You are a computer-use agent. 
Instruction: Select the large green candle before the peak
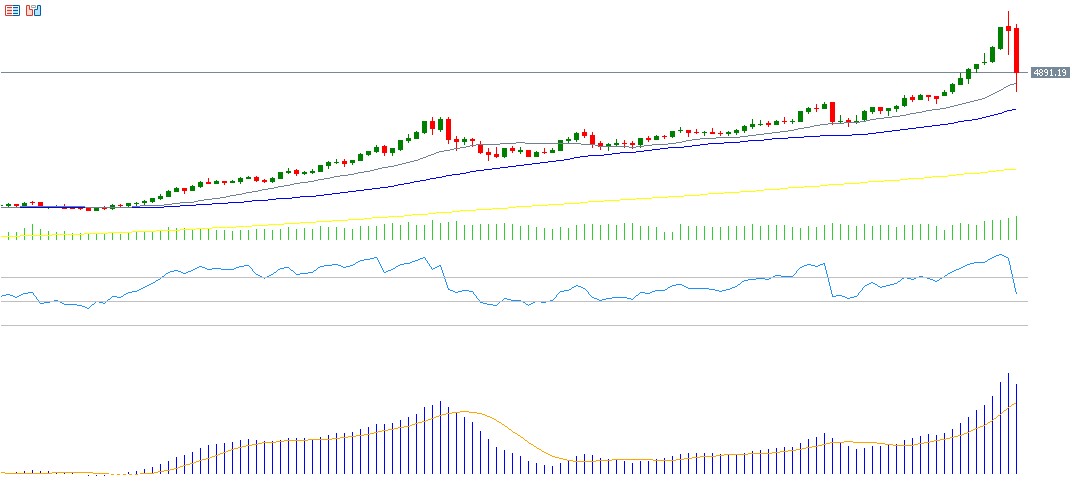click(x=1000, y=38)
